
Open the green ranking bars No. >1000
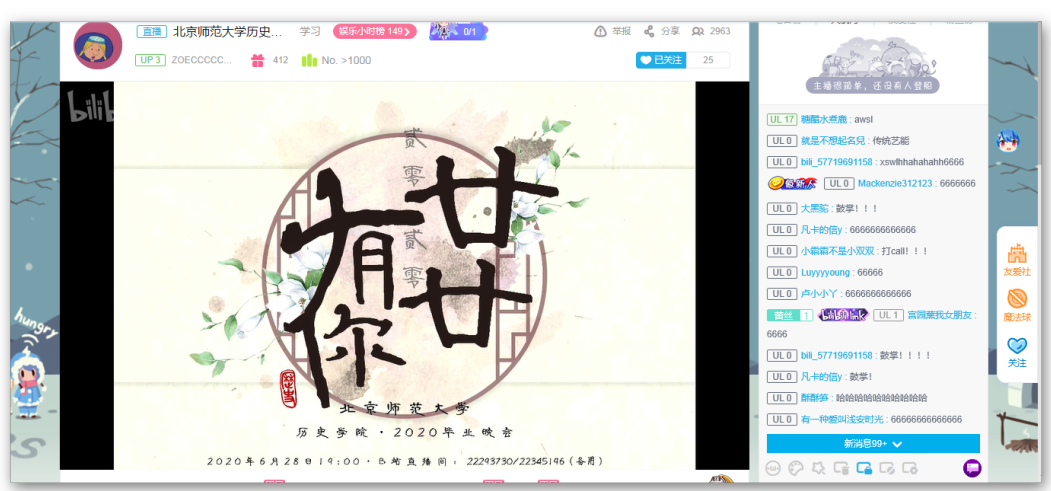[309, 60]
